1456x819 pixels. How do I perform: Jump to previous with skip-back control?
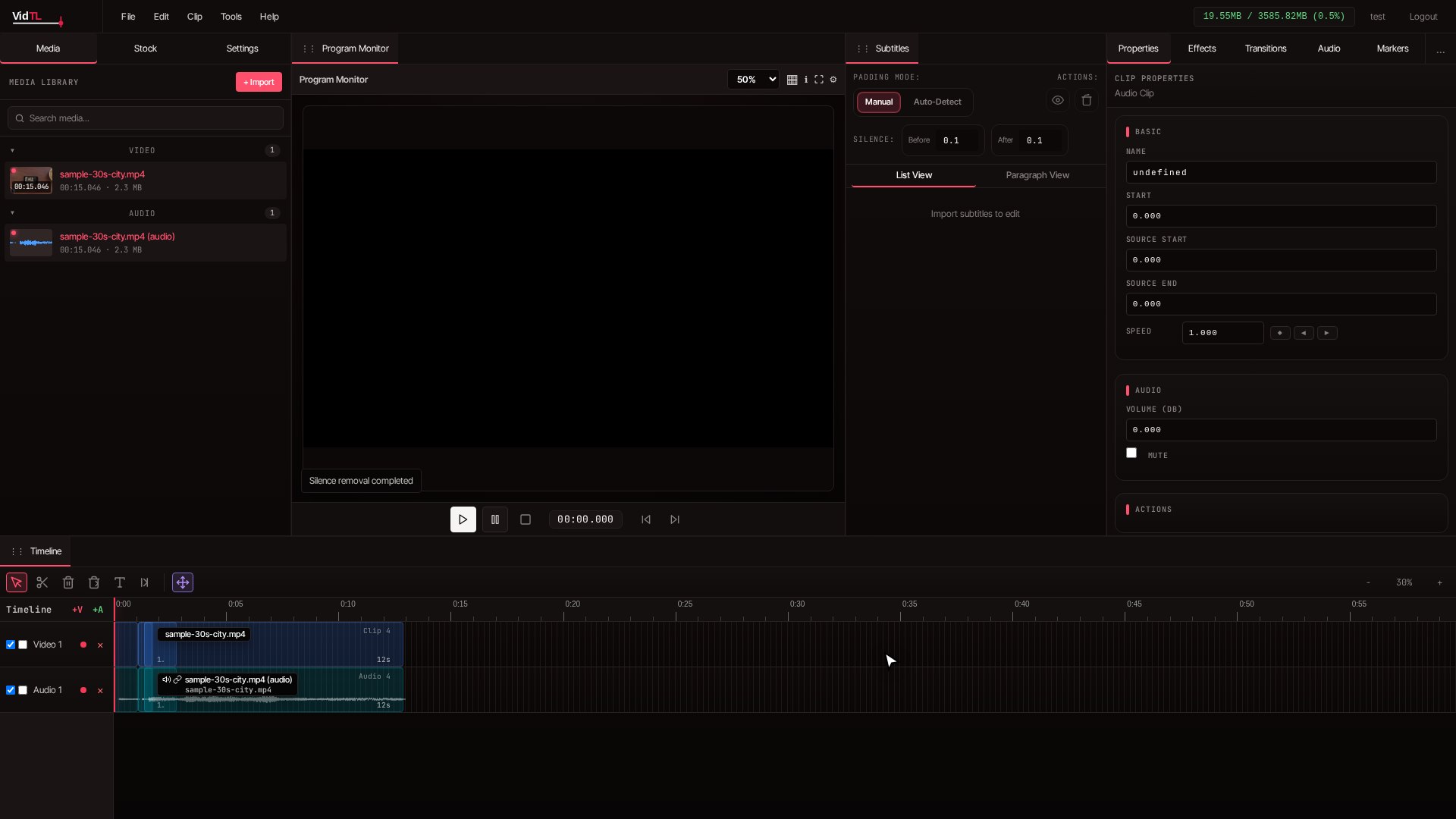coord(646,519)
